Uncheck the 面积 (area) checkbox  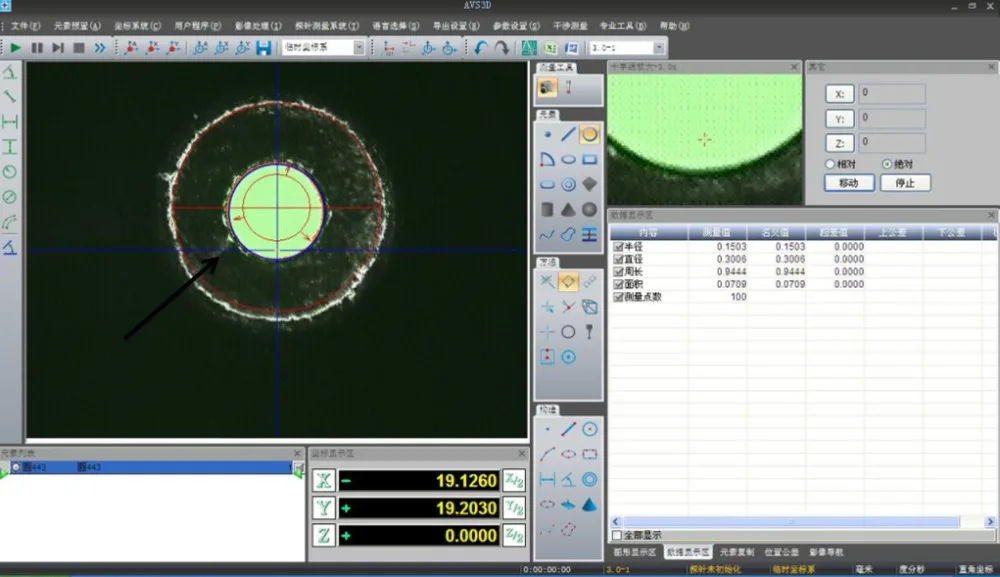[x=618, y=284]
